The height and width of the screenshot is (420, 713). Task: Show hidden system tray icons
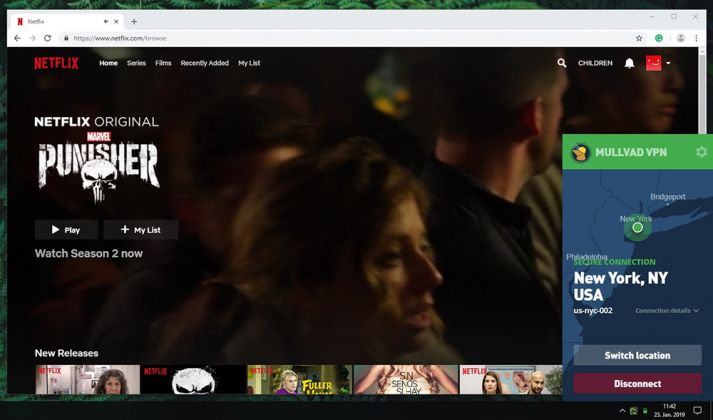coord(622,411)
